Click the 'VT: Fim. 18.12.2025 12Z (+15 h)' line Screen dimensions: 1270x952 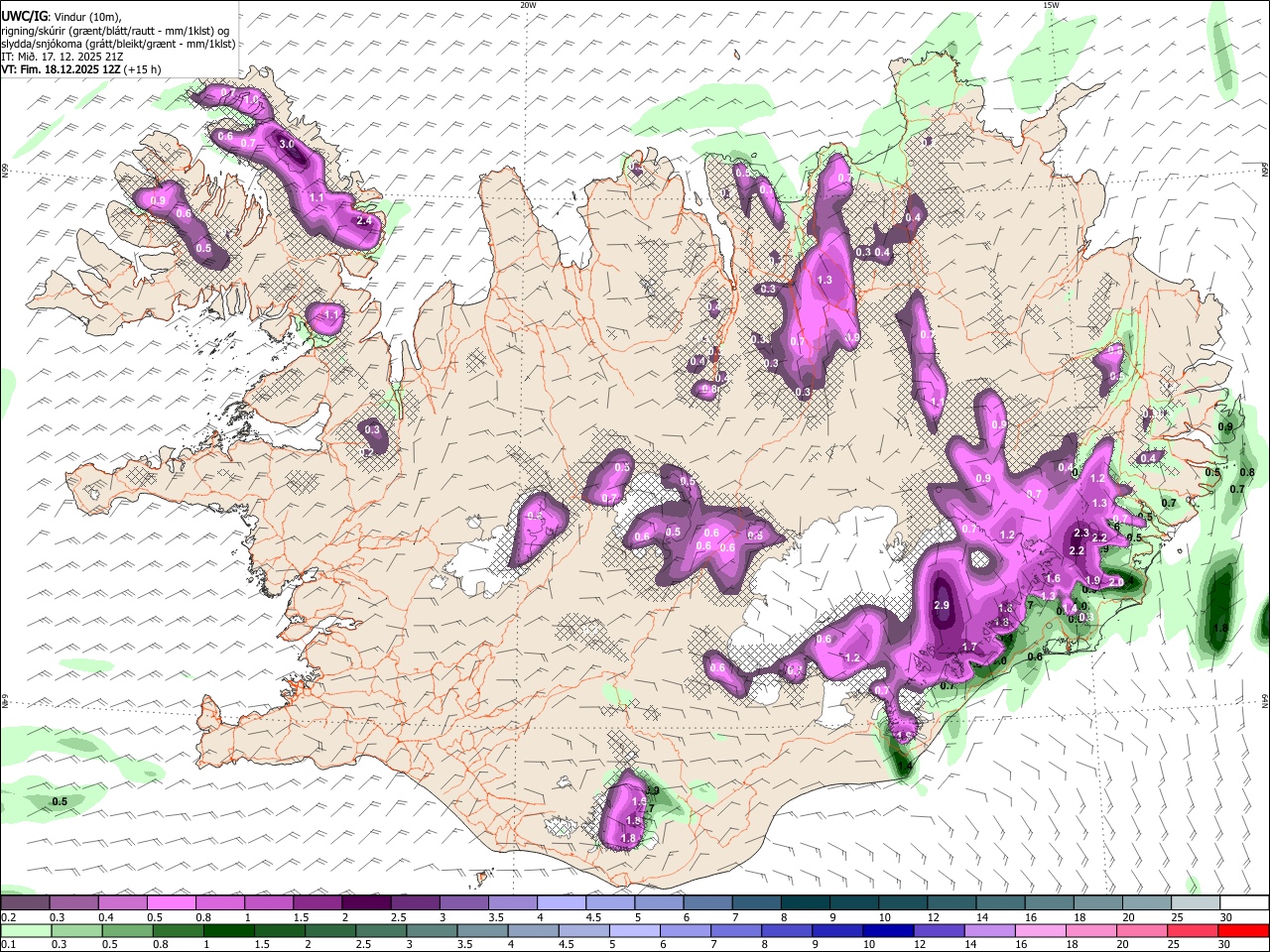point(80,69)
